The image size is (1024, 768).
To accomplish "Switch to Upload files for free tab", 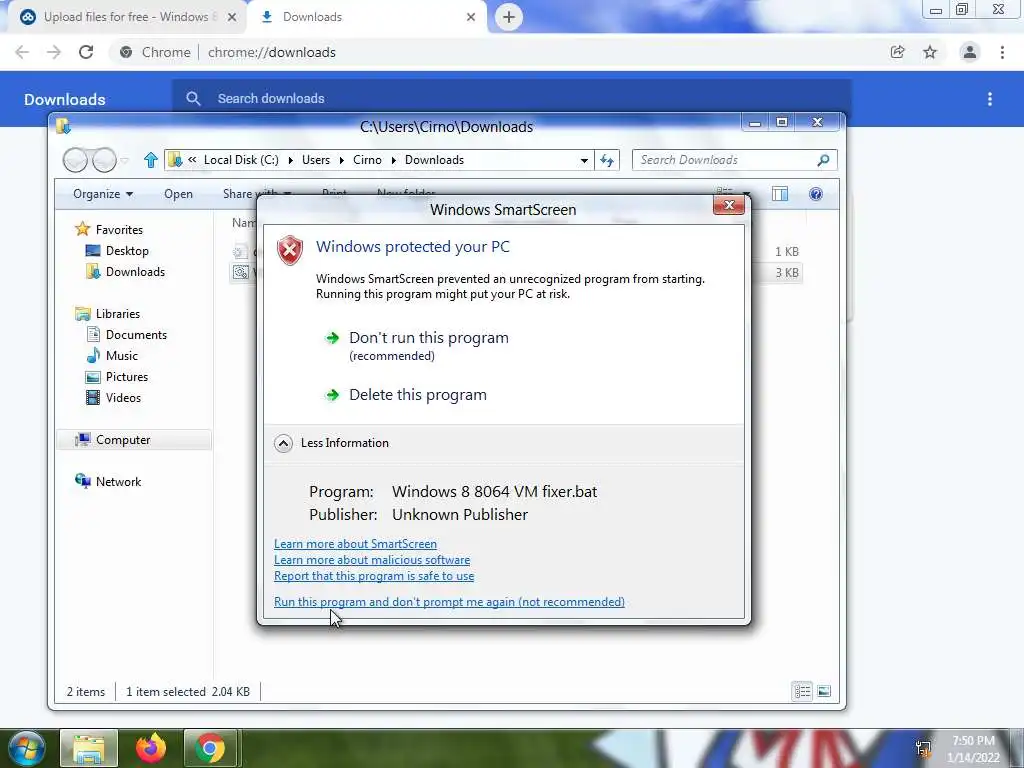I will point(125,17).
